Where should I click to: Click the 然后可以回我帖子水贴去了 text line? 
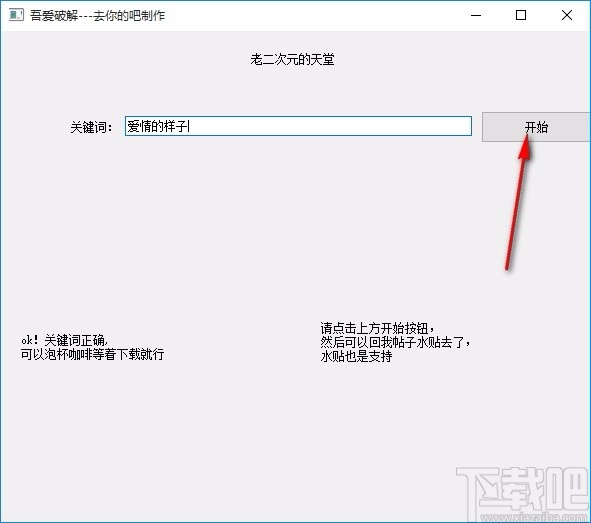click(x=395, y=342)
